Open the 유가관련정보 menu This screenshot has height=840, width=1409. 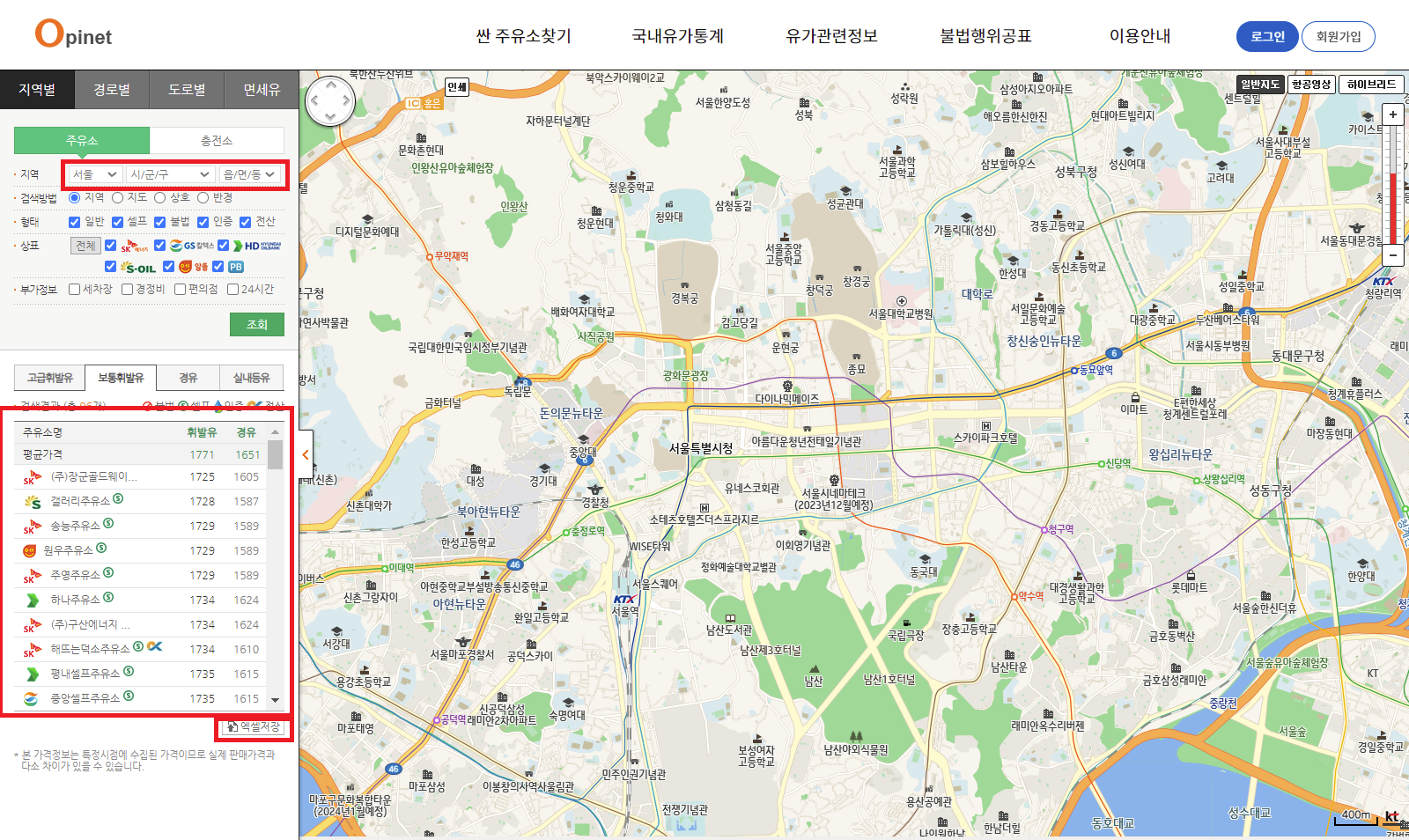(x=832, y=36)
